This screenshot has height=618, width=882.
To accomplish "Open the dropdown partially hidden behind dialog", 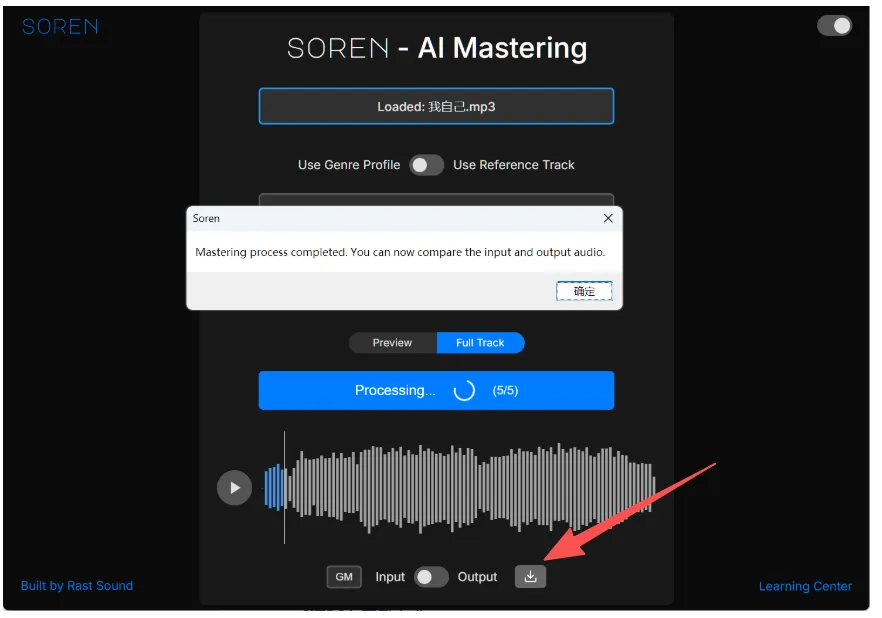I will (x=436, y=200).
